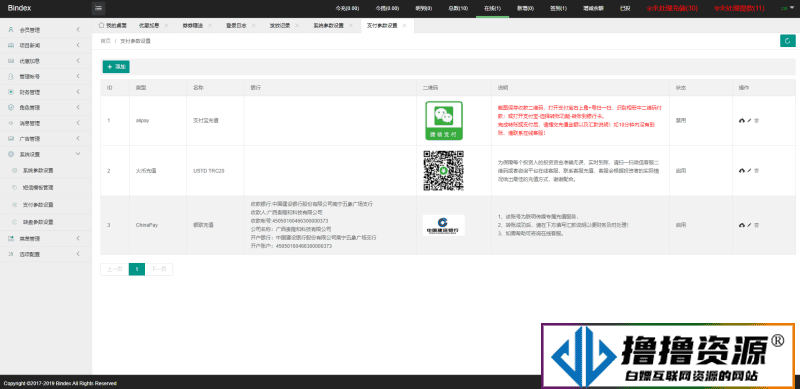Click the 今提(0.00) item in the top bar

point(387,8)
